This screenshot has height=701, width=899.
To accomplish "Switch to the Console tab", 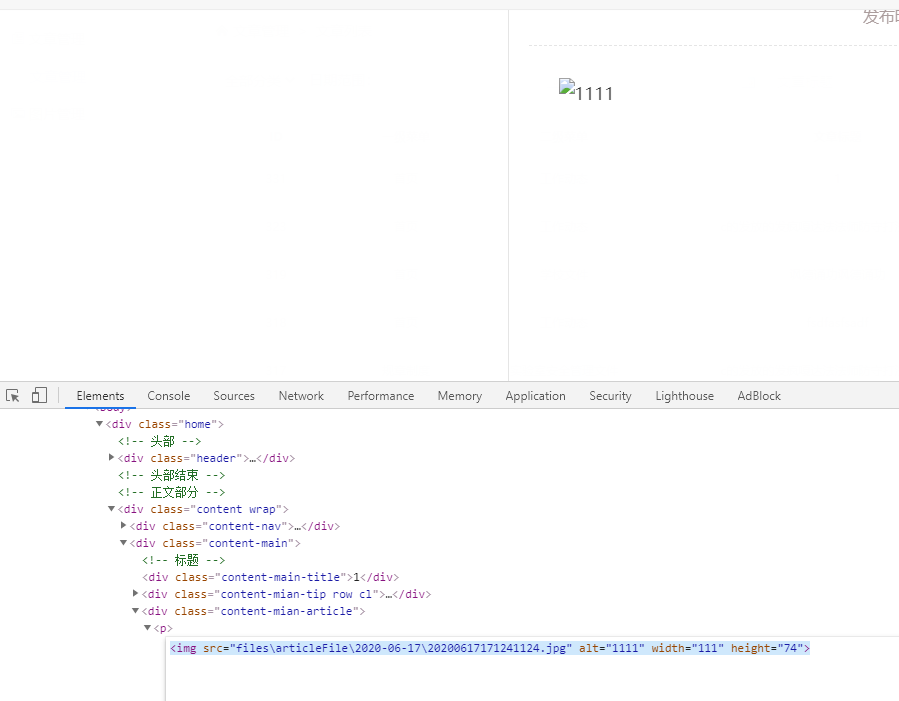I will pos(168,395).
